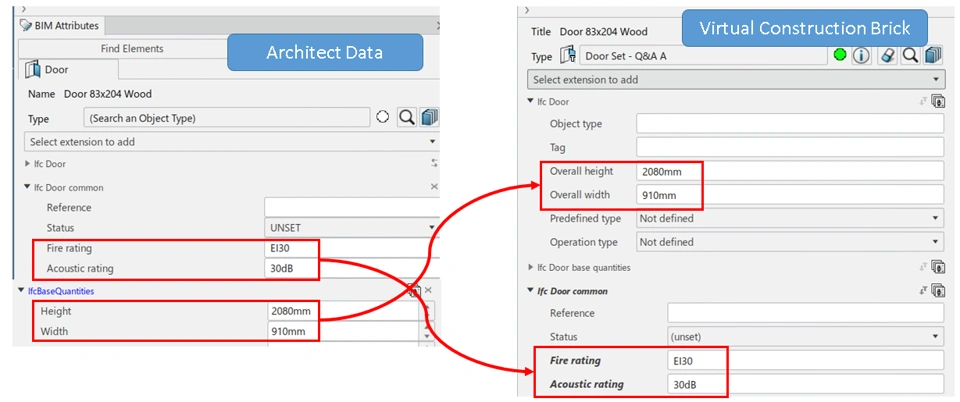Click the Find Elements button
960x402 pixels.
click(132, 48)
